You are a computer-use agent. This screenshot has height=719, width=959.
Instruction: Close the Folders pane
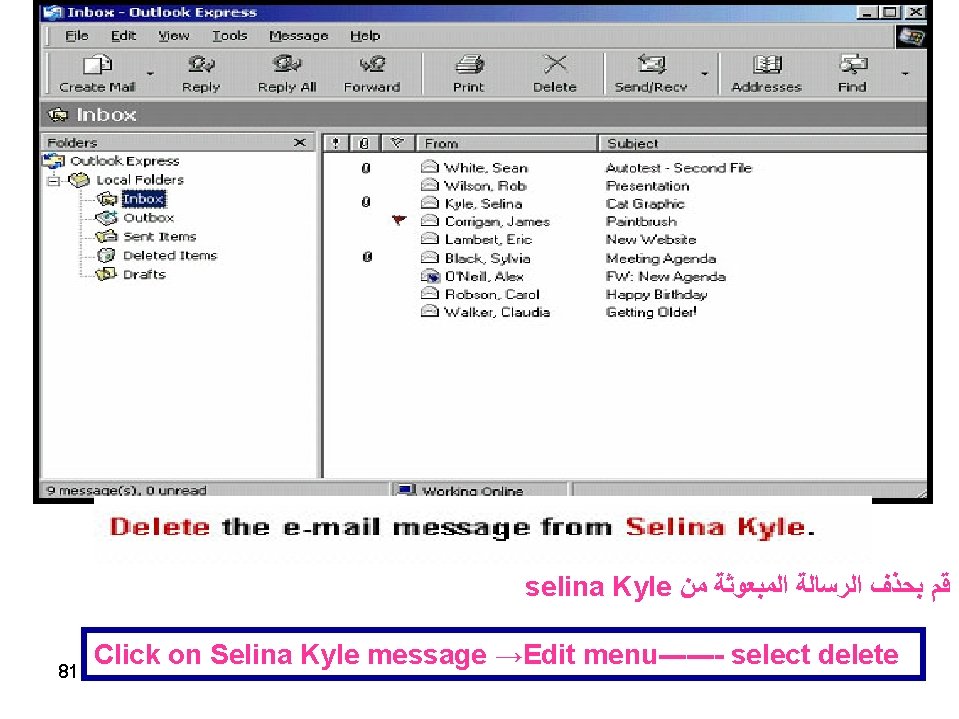click(x=300, y=142)
